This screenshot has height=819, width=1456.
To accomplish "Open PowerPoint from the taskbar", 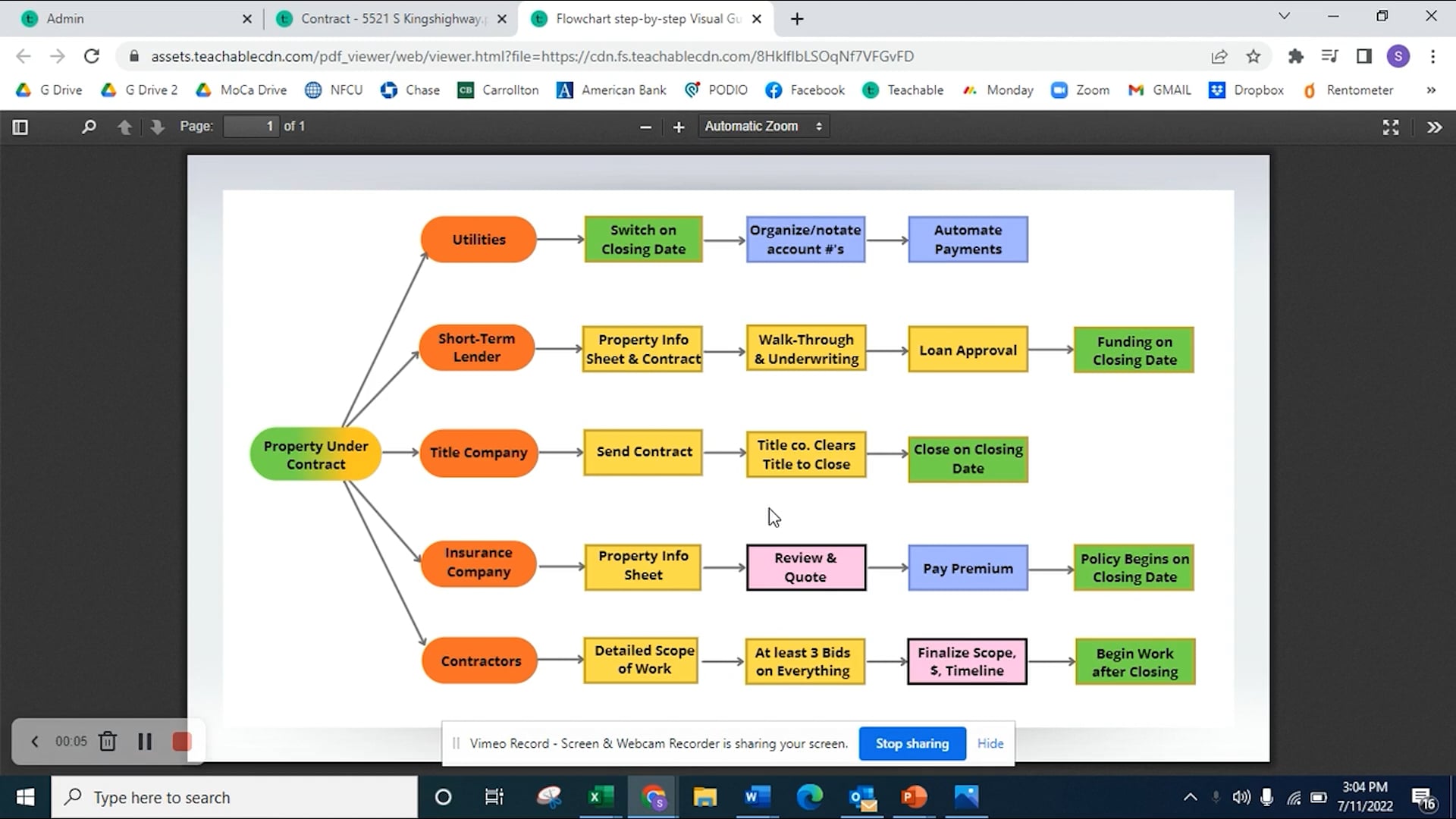I will coord(914,797).
